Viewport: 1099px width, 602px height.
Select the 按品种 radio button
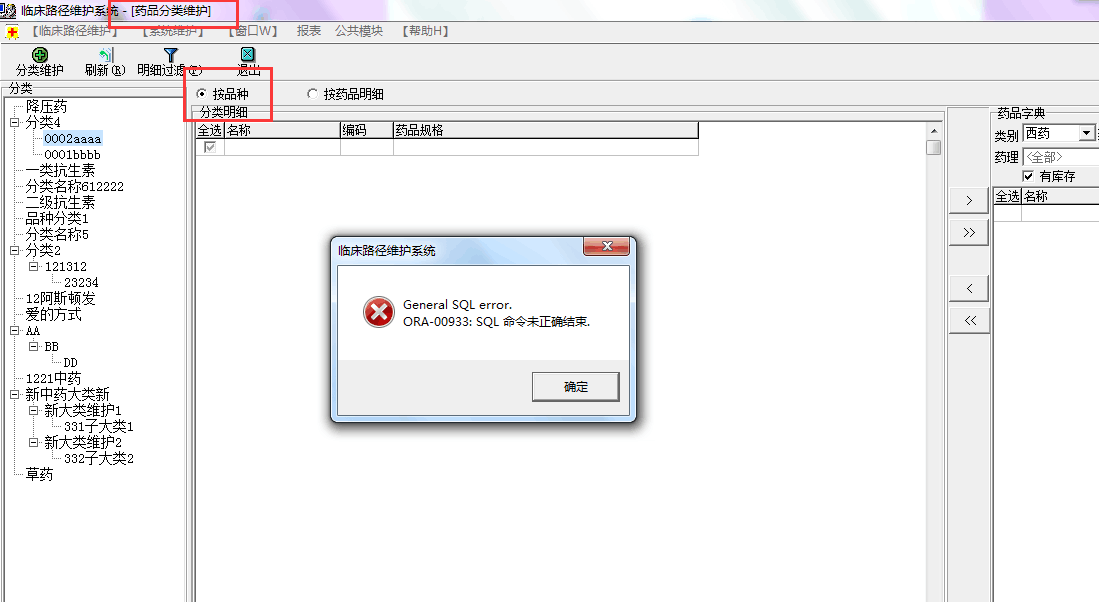pos(202,94)
